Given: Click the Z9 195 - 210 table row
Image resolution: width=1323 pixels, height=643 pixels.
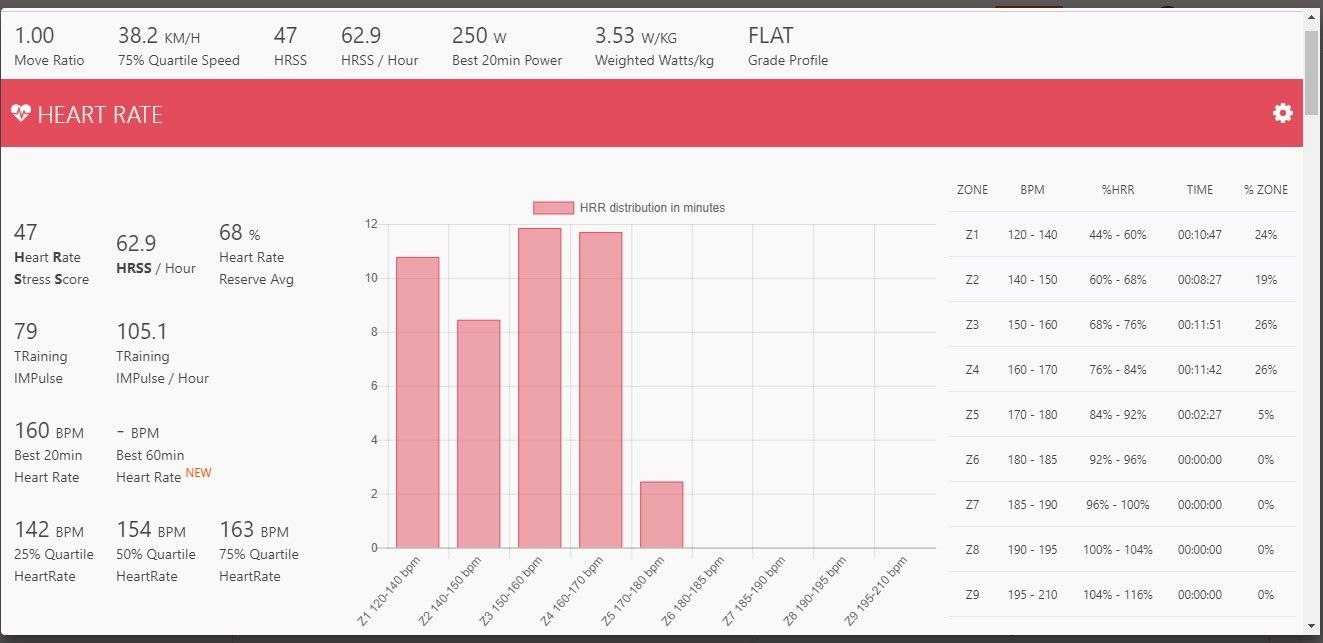Looking at the screenshot, I should pos(1122,595).
